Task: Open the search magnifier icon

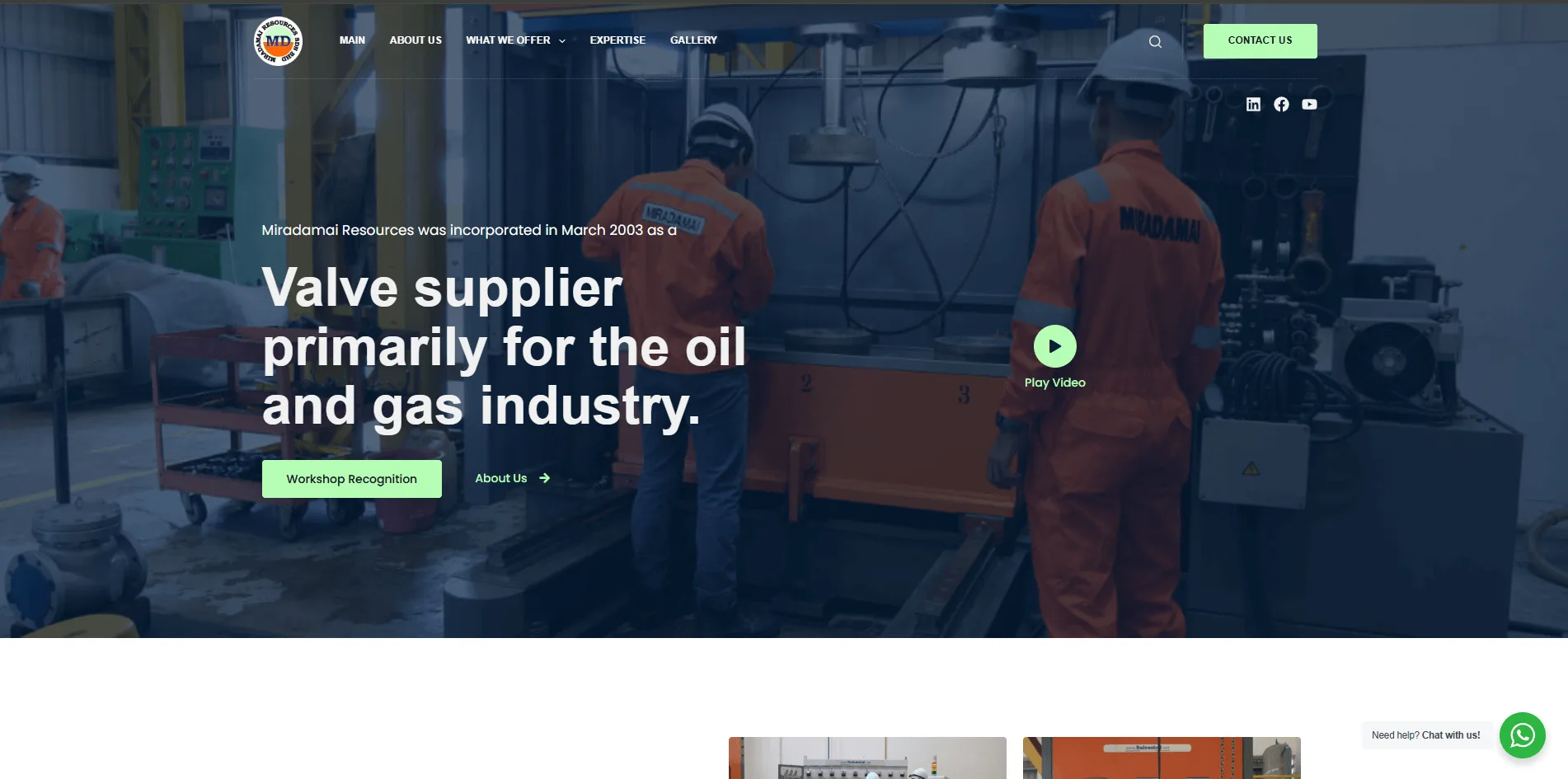Action: tap(1155, 41)
